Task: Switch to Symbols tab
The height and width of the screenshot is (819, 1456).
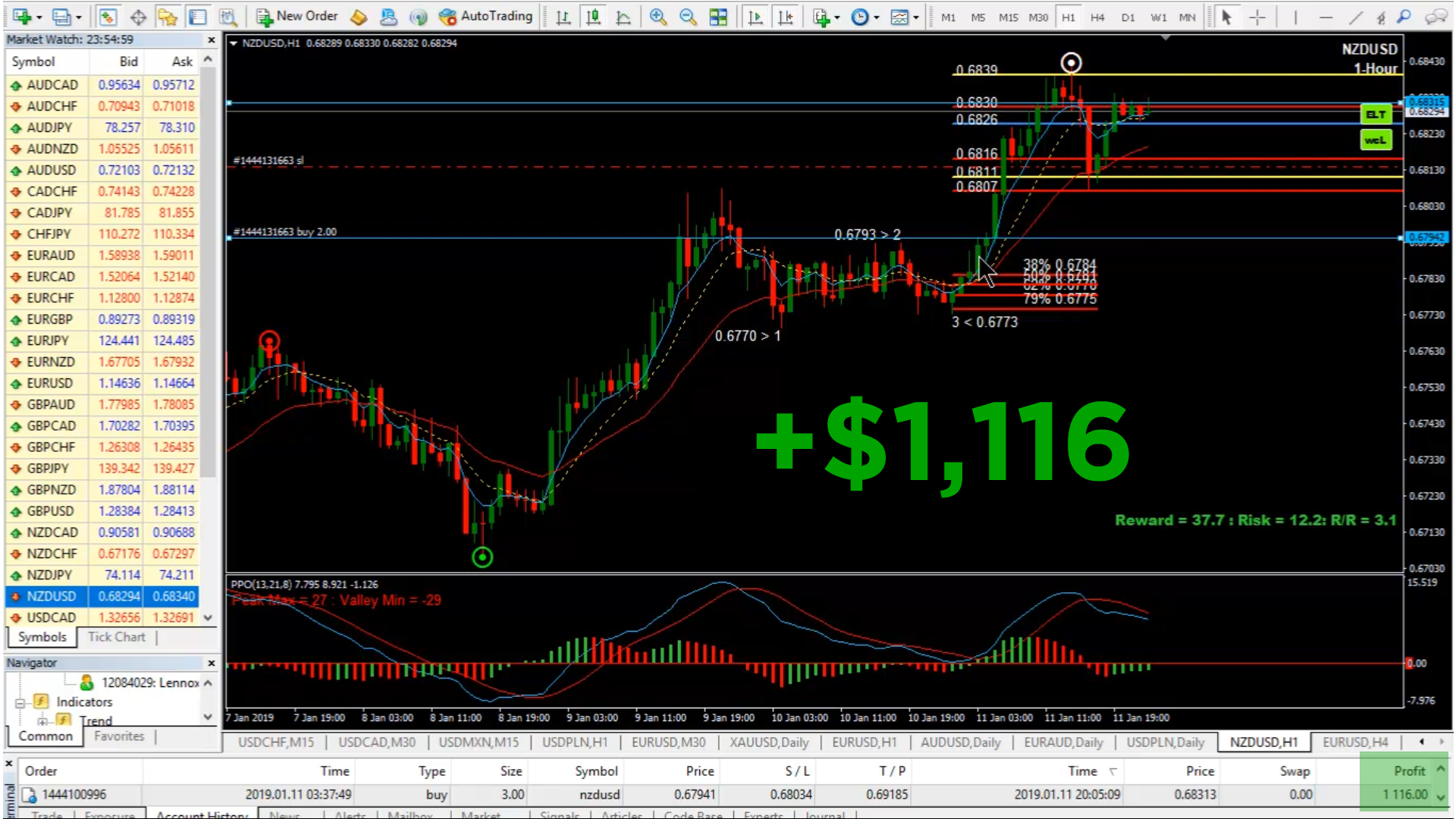Action: pyautogui.click(x=42, y=637)
